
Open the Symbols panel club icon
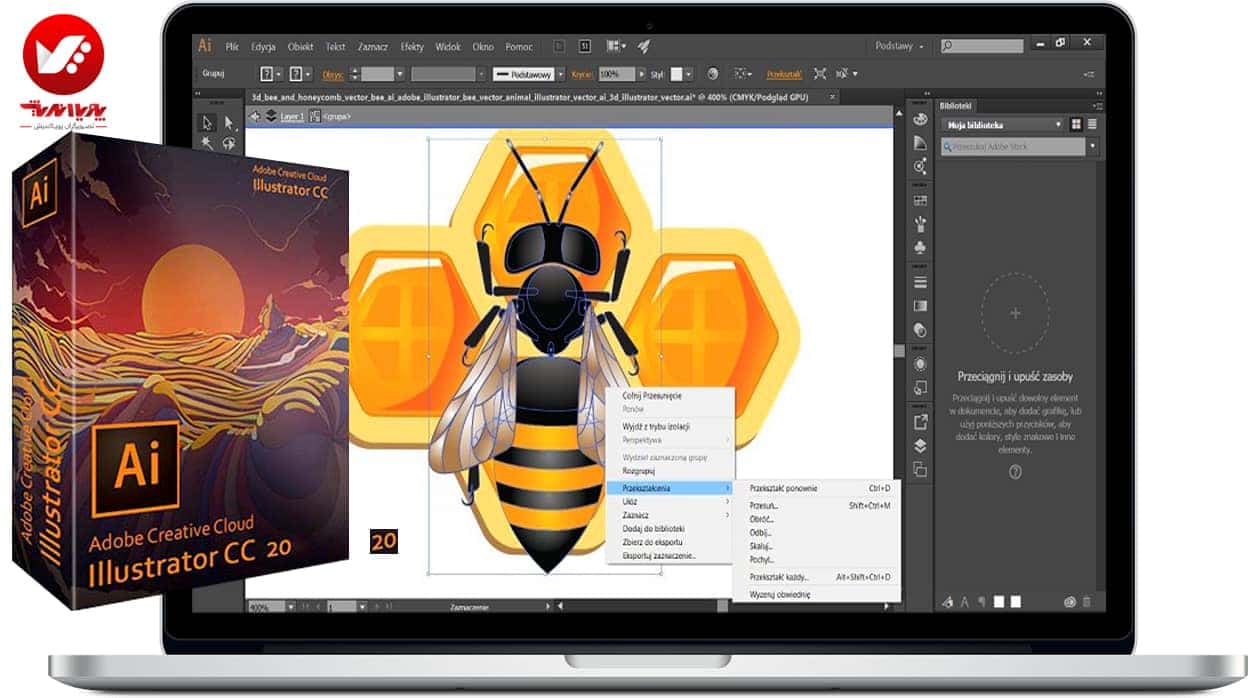click(920, 247)
